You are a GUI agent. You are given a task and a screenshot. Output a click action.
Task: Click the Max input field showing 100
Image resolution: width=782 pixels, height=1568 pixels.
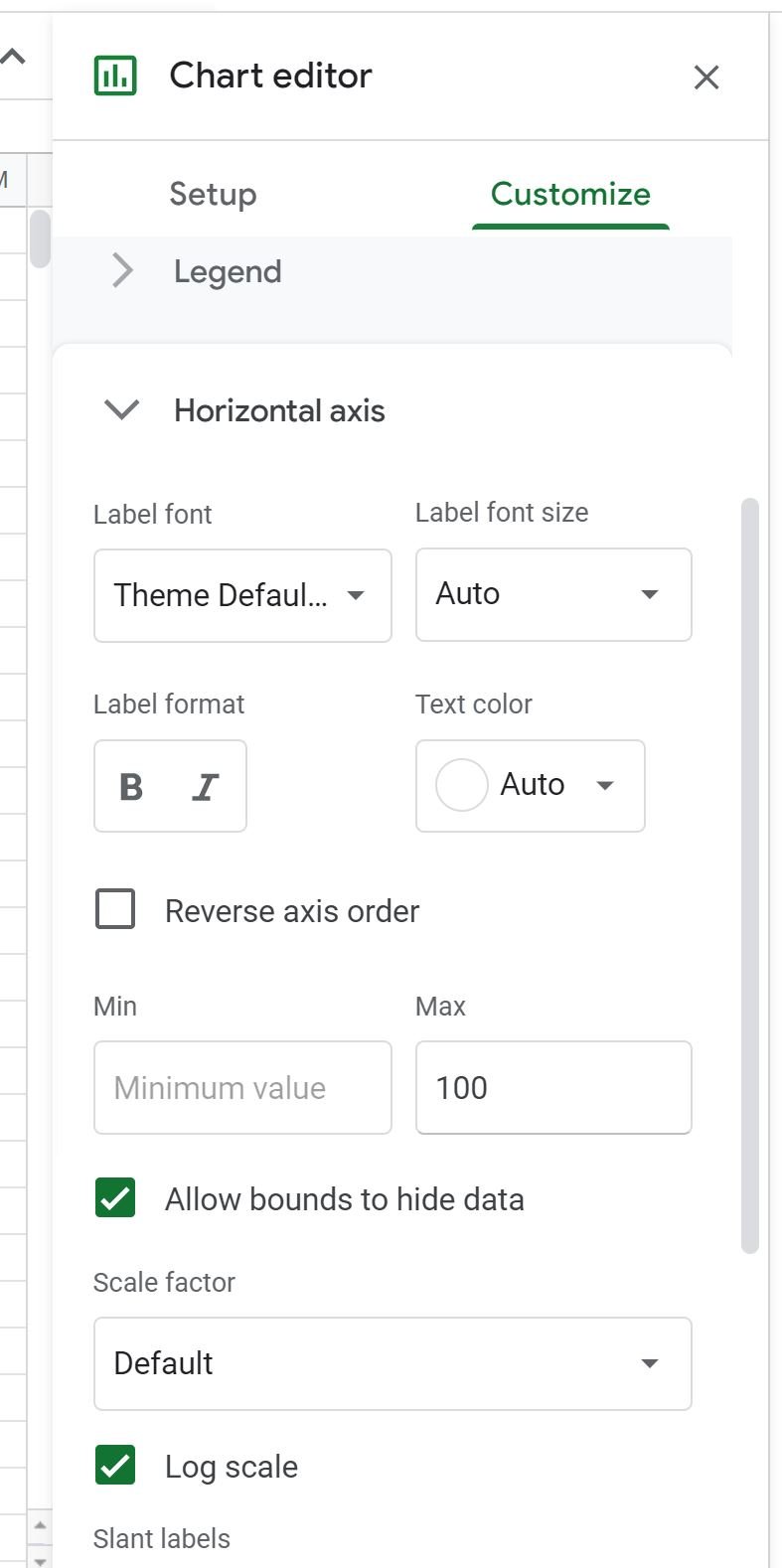point(553,1087)
